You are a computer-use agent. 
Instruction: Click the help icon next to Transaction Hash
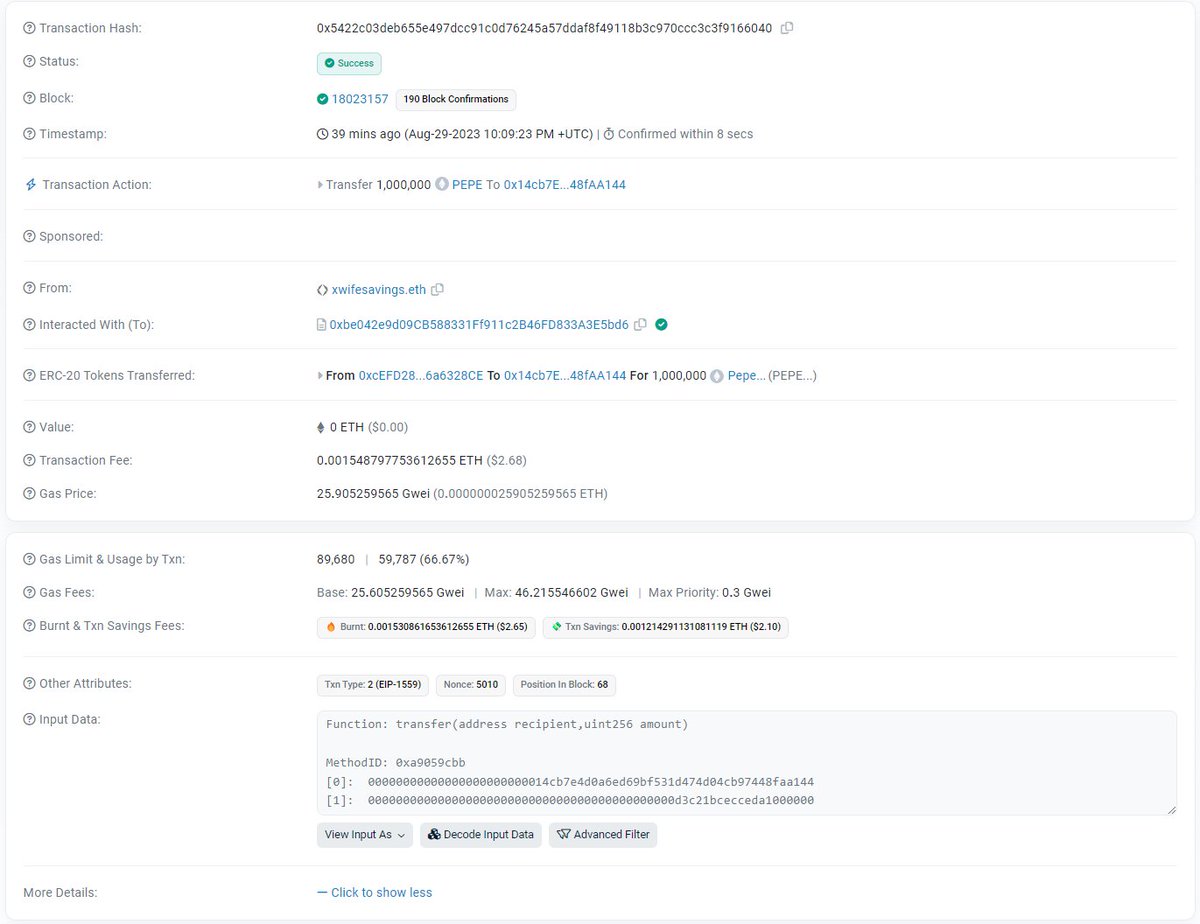(x=29, y=28)
